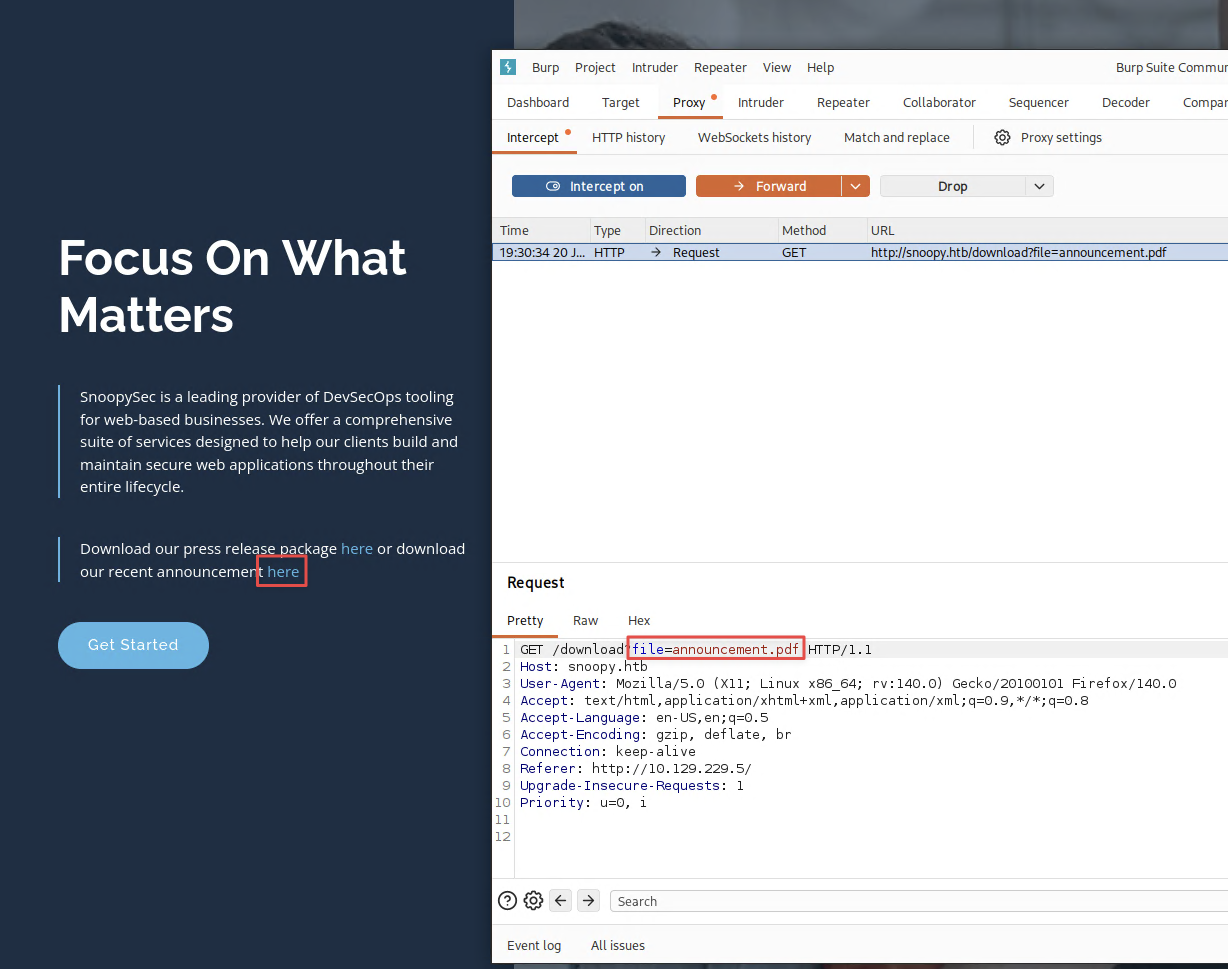Open the Project menu
The image size is (1228, 969).
coord(595,67)
